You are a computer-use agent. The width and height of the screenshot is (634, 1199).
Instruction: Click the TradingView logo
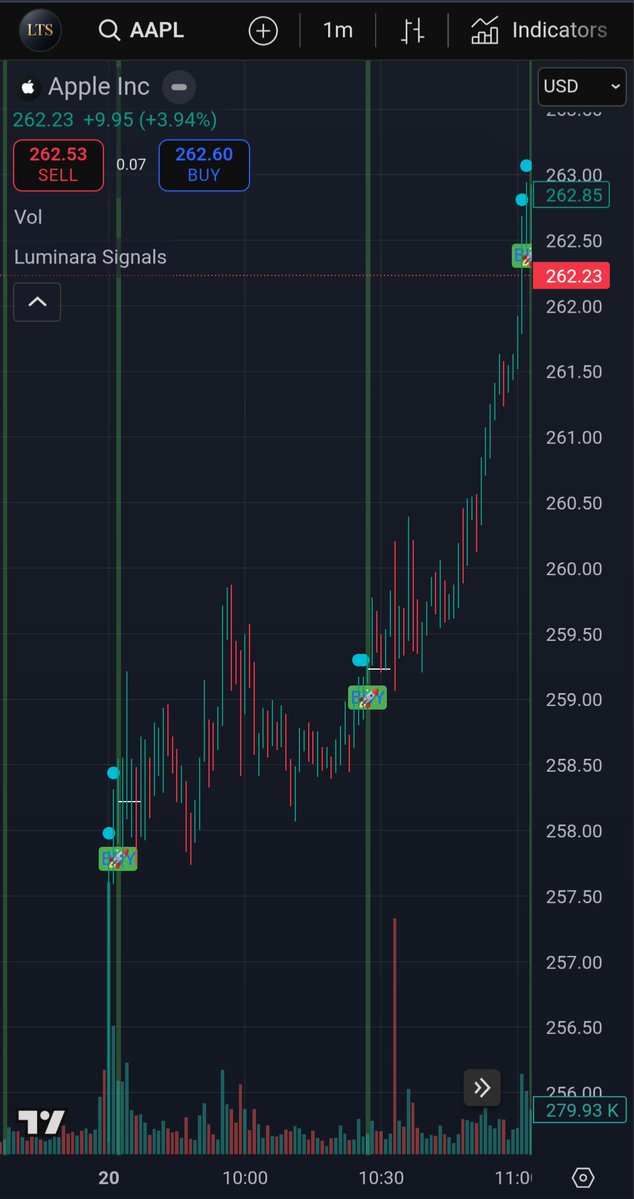(42, 1122)
